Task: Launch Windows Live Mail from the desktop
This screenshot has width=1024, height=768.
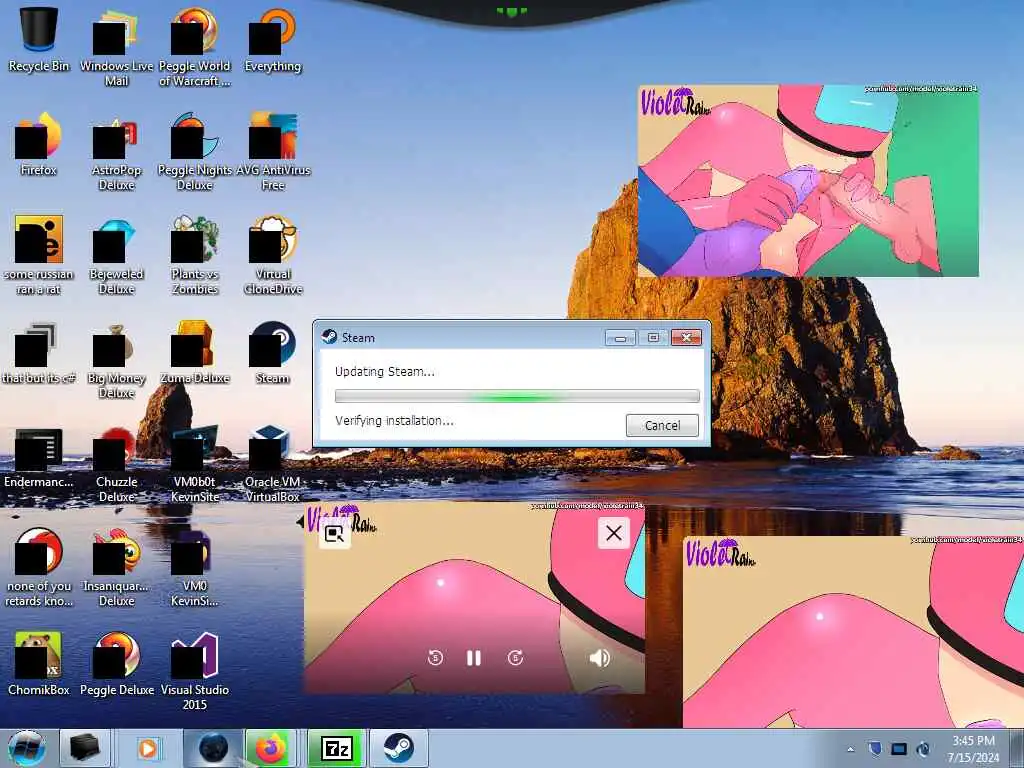Action: [x=116, y=48]
